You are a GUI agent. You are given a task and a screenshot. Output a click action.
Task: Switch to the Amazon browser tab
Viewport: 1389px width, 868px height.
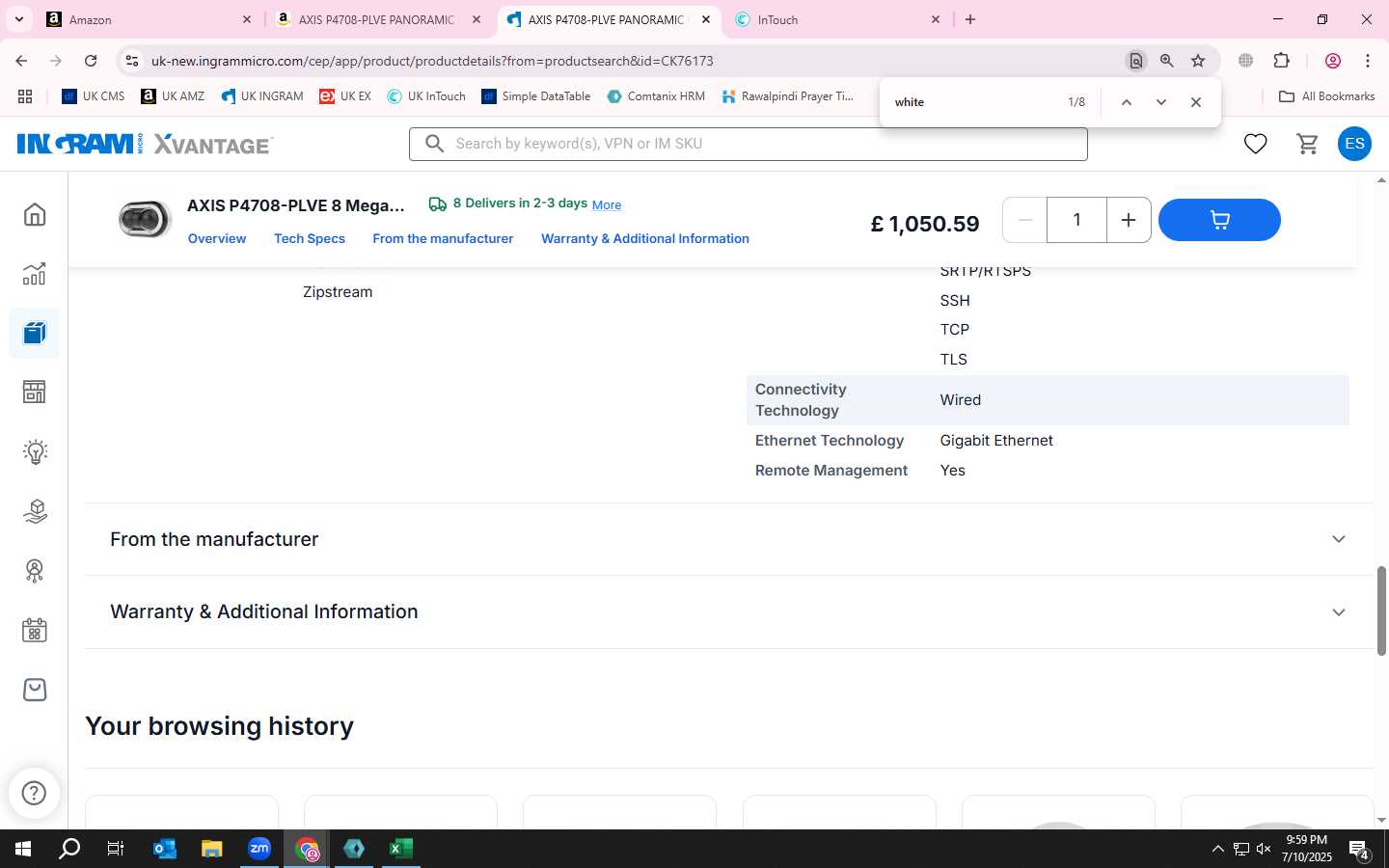tap(150, 19)
